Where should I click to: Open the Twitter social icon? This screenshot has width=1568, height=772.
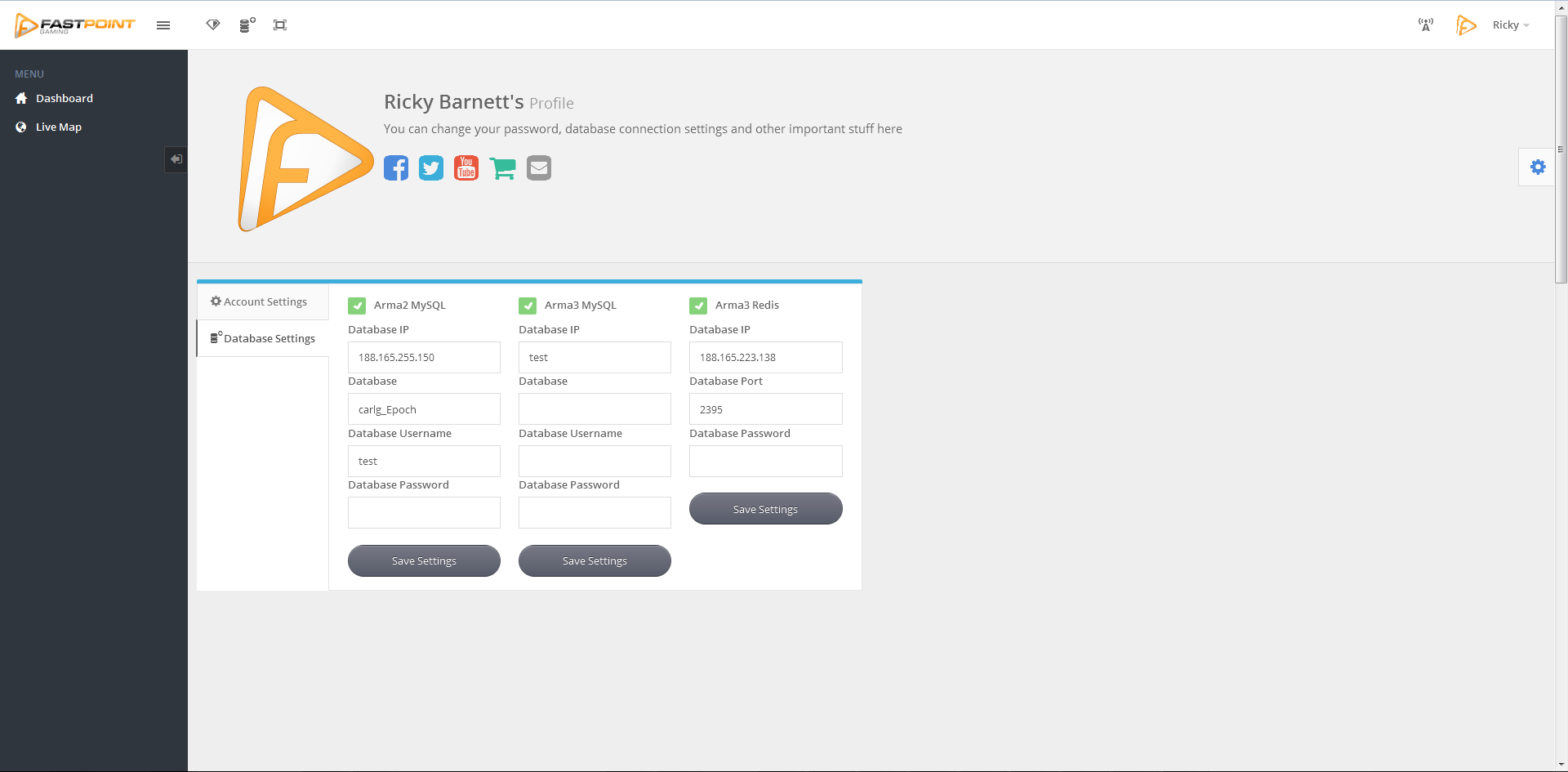pos(431,167)
